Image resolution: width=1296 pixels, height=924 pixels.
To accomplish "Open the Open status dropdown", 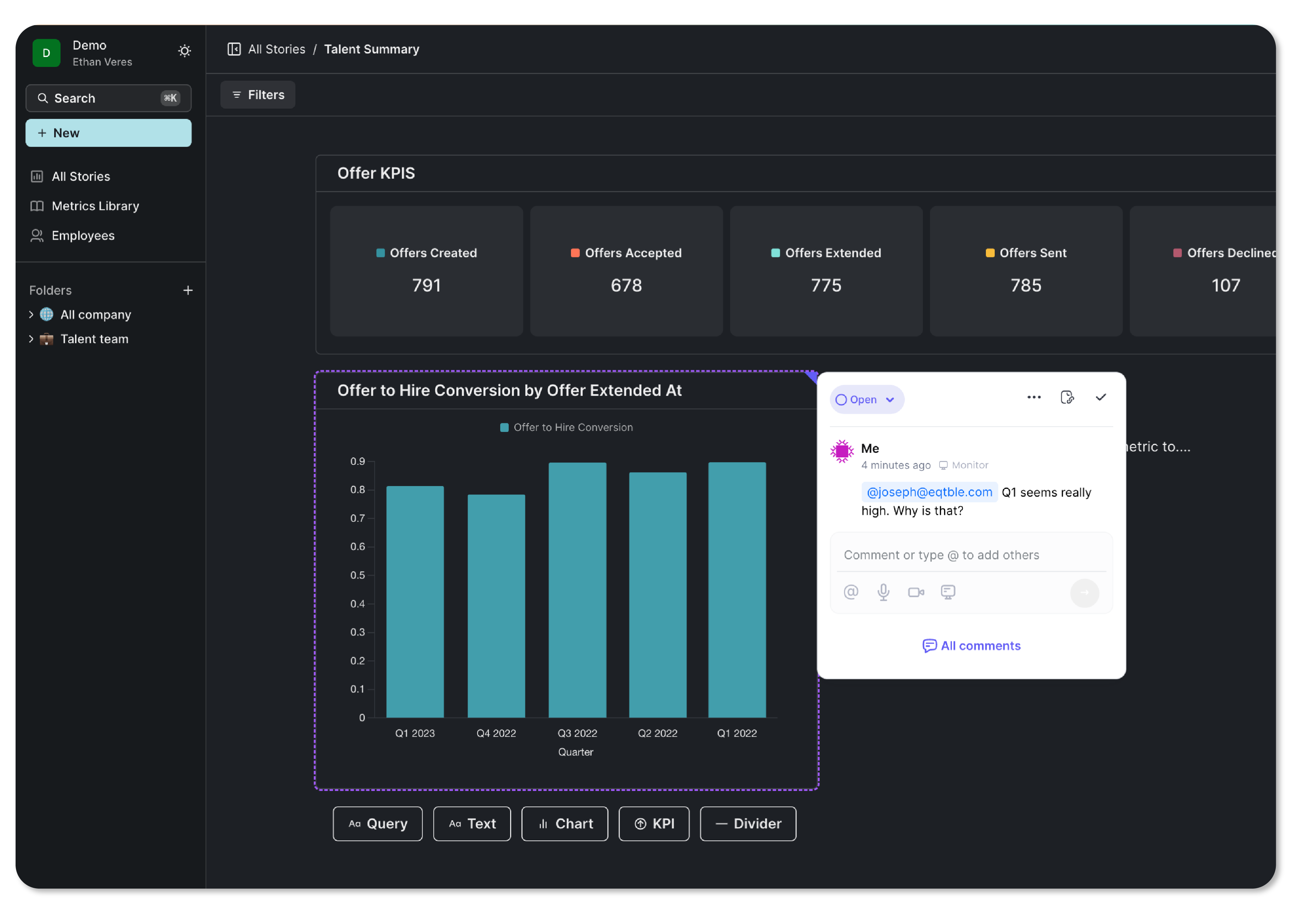I will (x=866, y=400).
